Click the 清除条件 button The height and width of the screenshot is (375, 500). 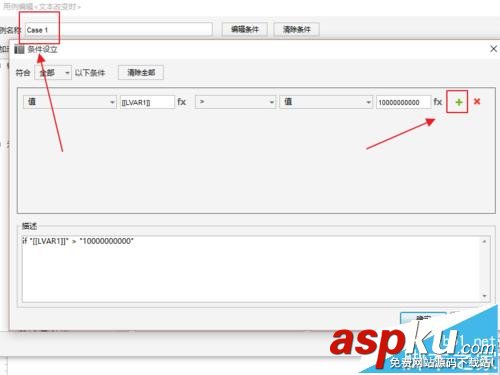point(297,29)
